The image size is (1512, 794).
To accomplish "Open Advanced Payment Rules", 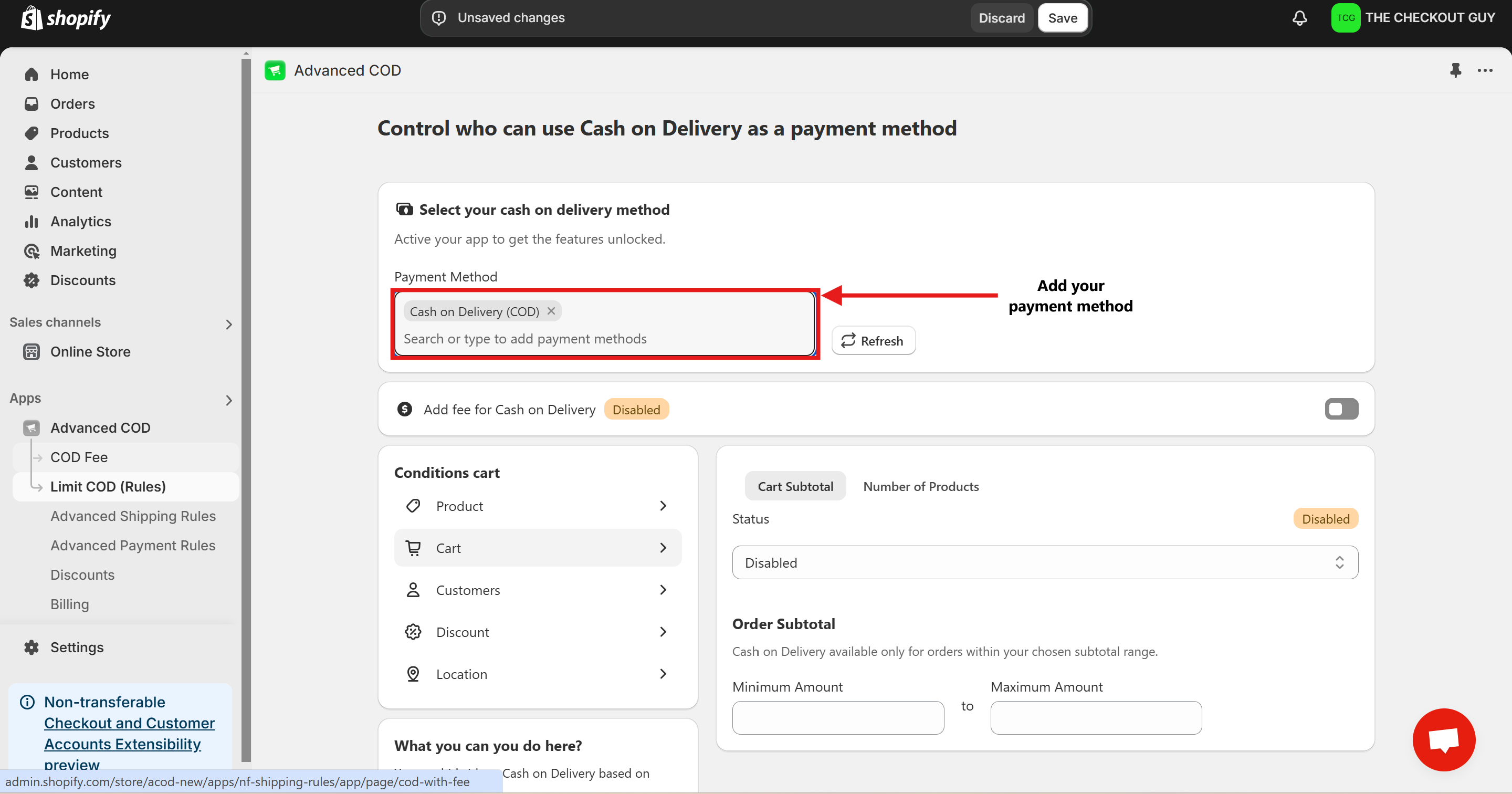I will click(x=133, y=545).
